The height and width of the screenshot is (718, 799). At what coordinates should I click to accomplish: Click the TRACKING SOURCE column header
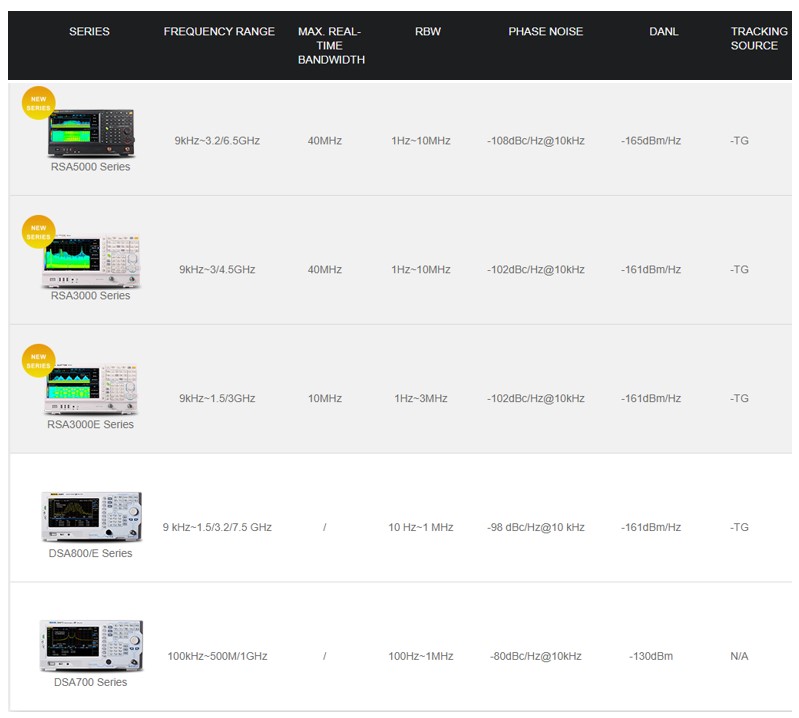[758, 39]
